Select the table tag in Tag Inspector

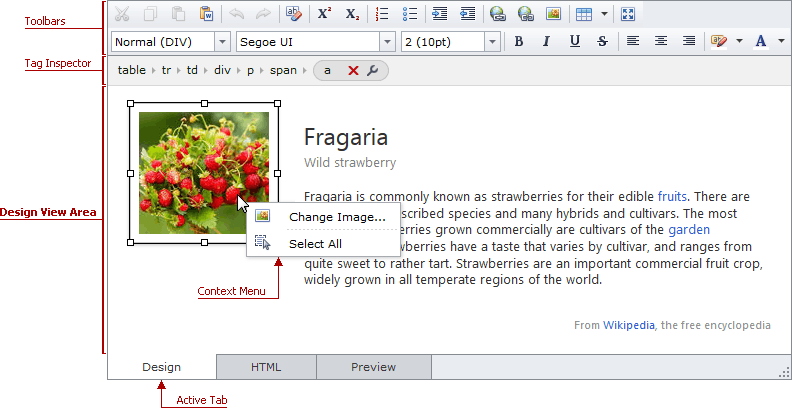click(x=131, y=70)
